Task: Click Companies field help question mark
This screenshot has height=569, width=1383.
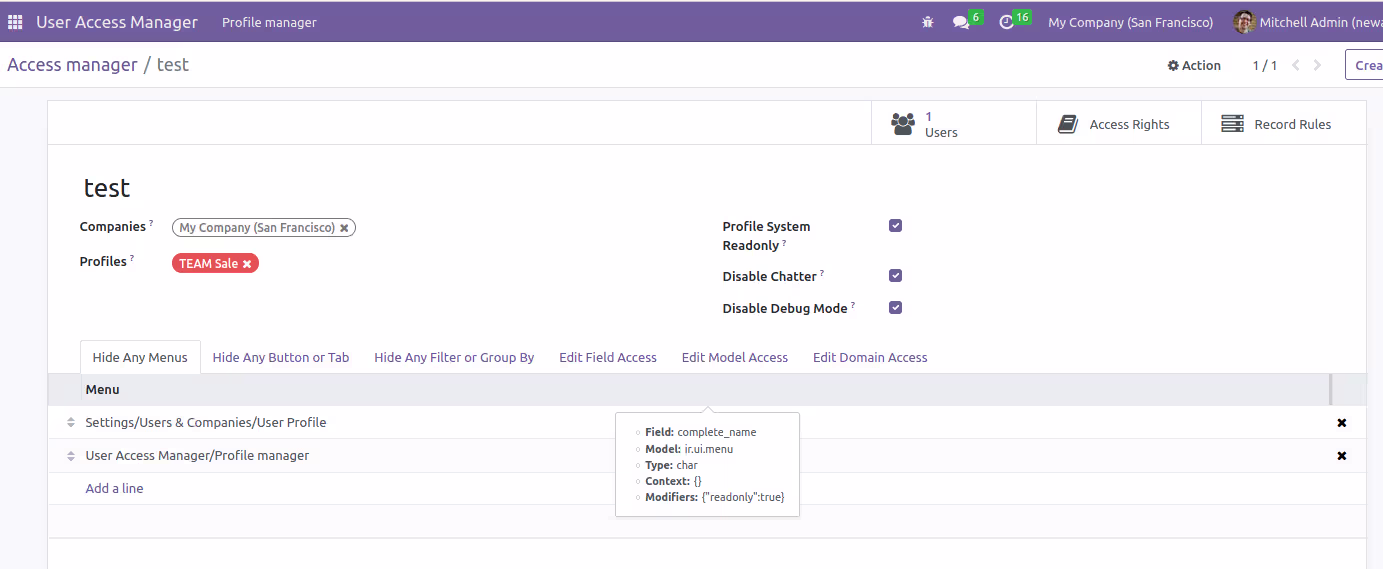Action: (x=151, y=224)
